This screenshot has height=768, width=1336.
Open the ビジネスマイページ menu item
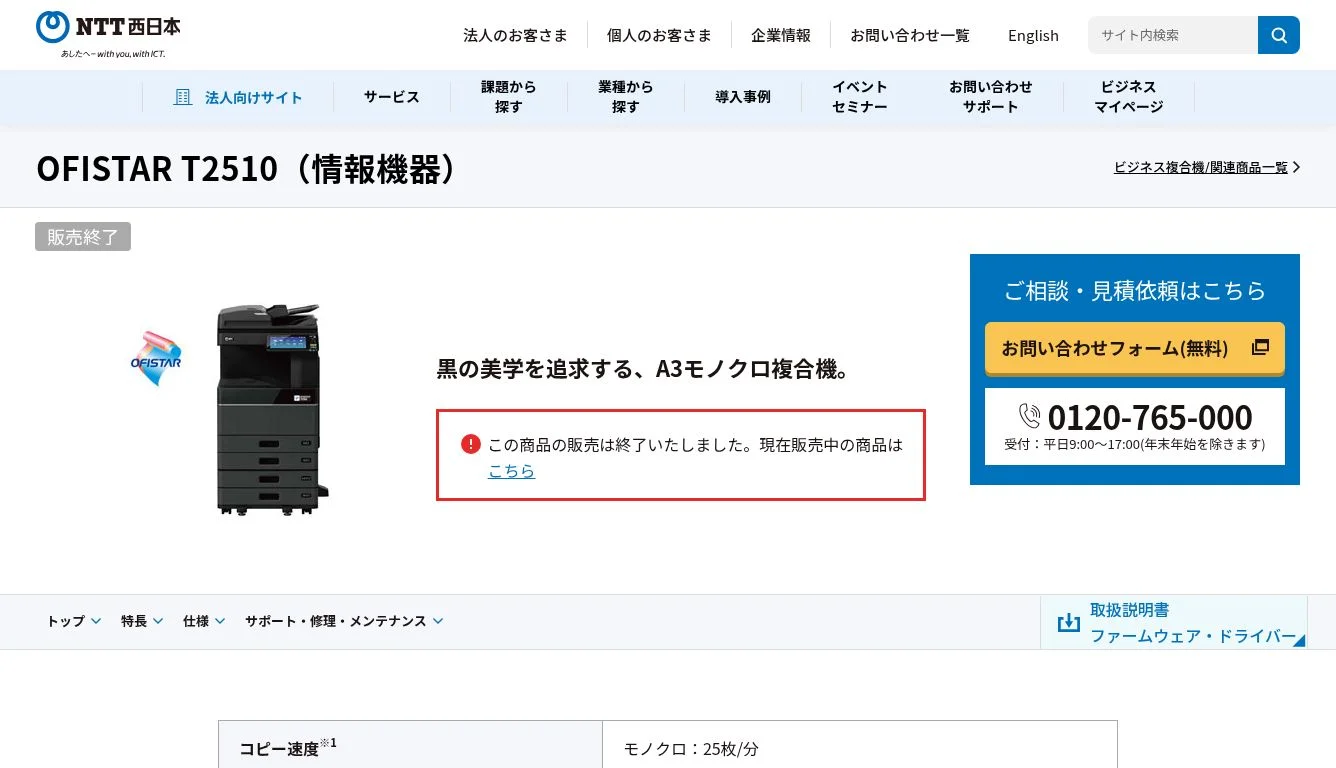coord(1129,97)
